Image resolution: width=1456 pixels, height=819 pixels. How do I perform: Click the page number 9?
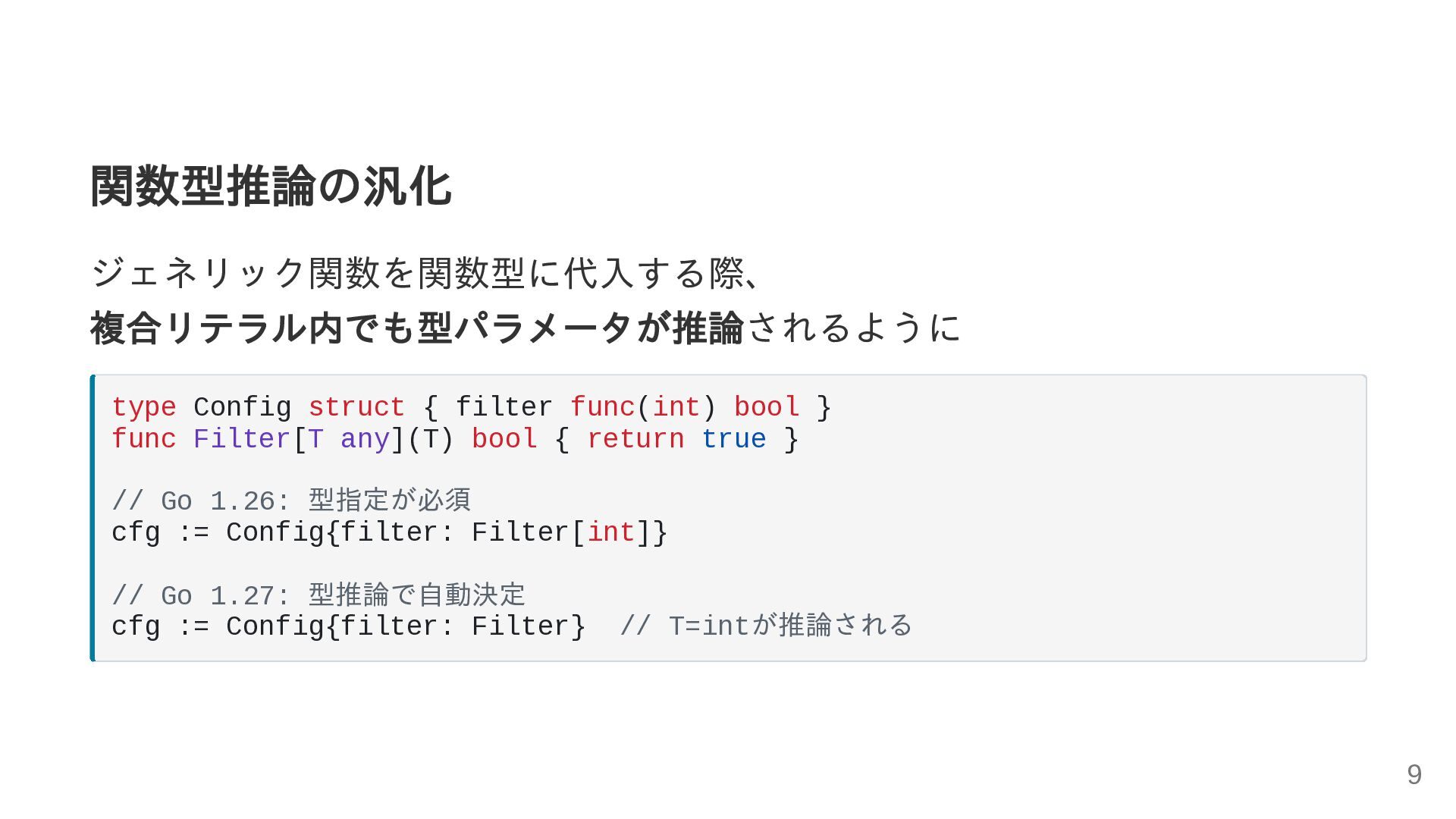[x=1414, y=774]
